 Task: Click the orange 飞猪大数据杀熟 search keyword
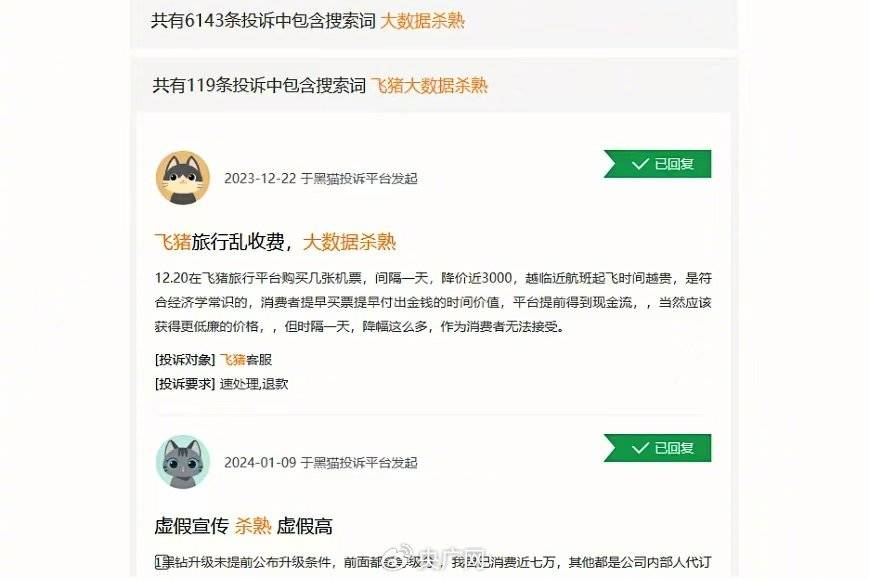click(429, 85)
